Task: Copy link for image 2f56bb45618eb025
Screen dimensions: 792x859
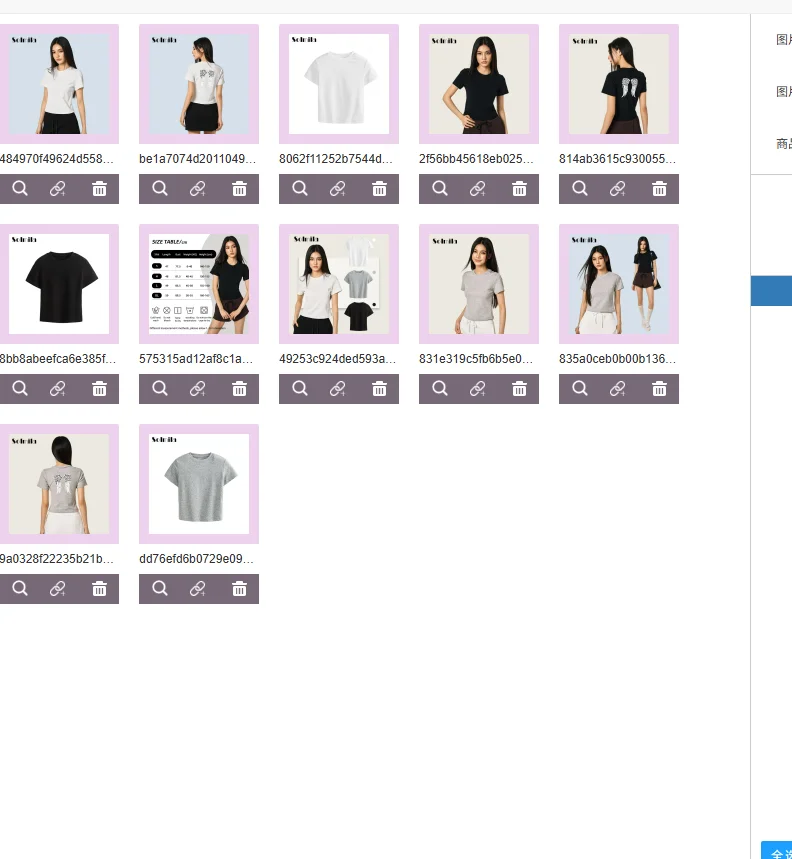Action: coord(478,189)
